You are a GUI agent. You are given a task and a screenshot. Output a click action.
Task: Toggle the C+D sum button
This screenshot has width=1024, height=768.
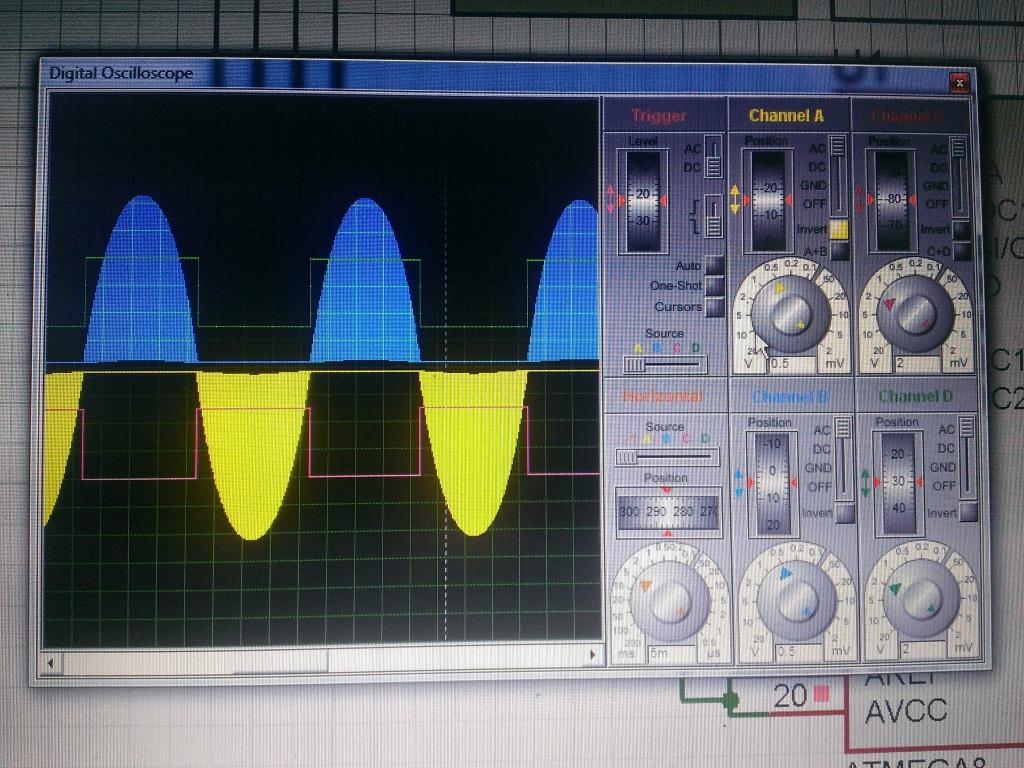pos(961,251)
